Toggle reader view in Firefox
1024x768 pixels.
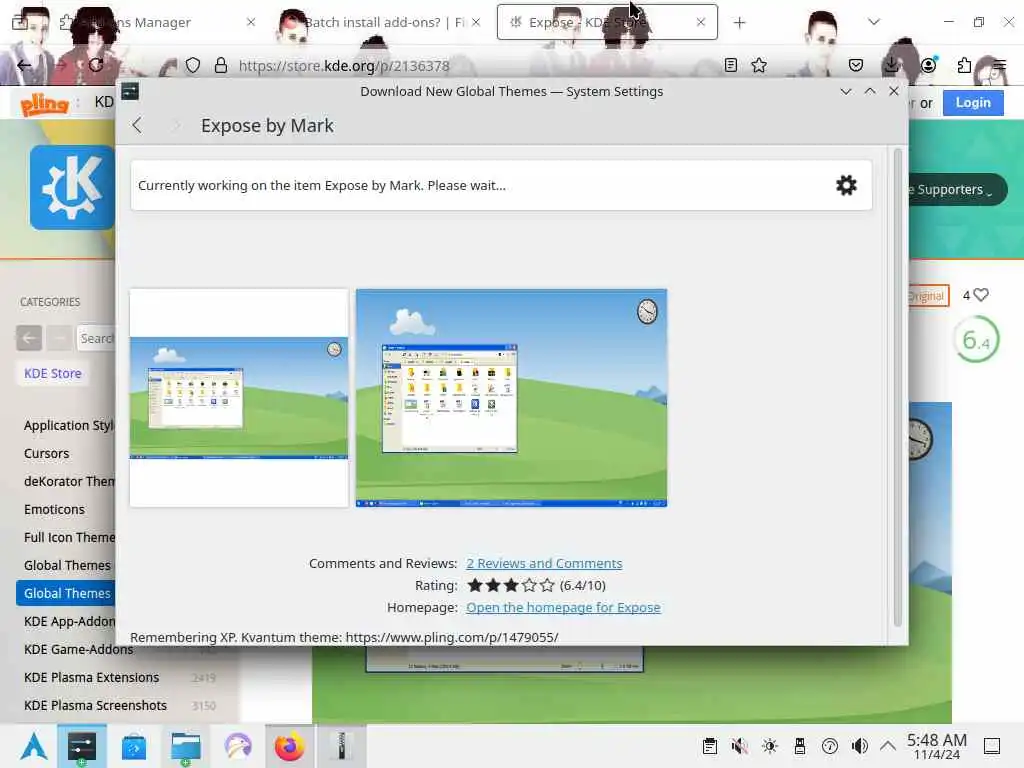(731, 65)
